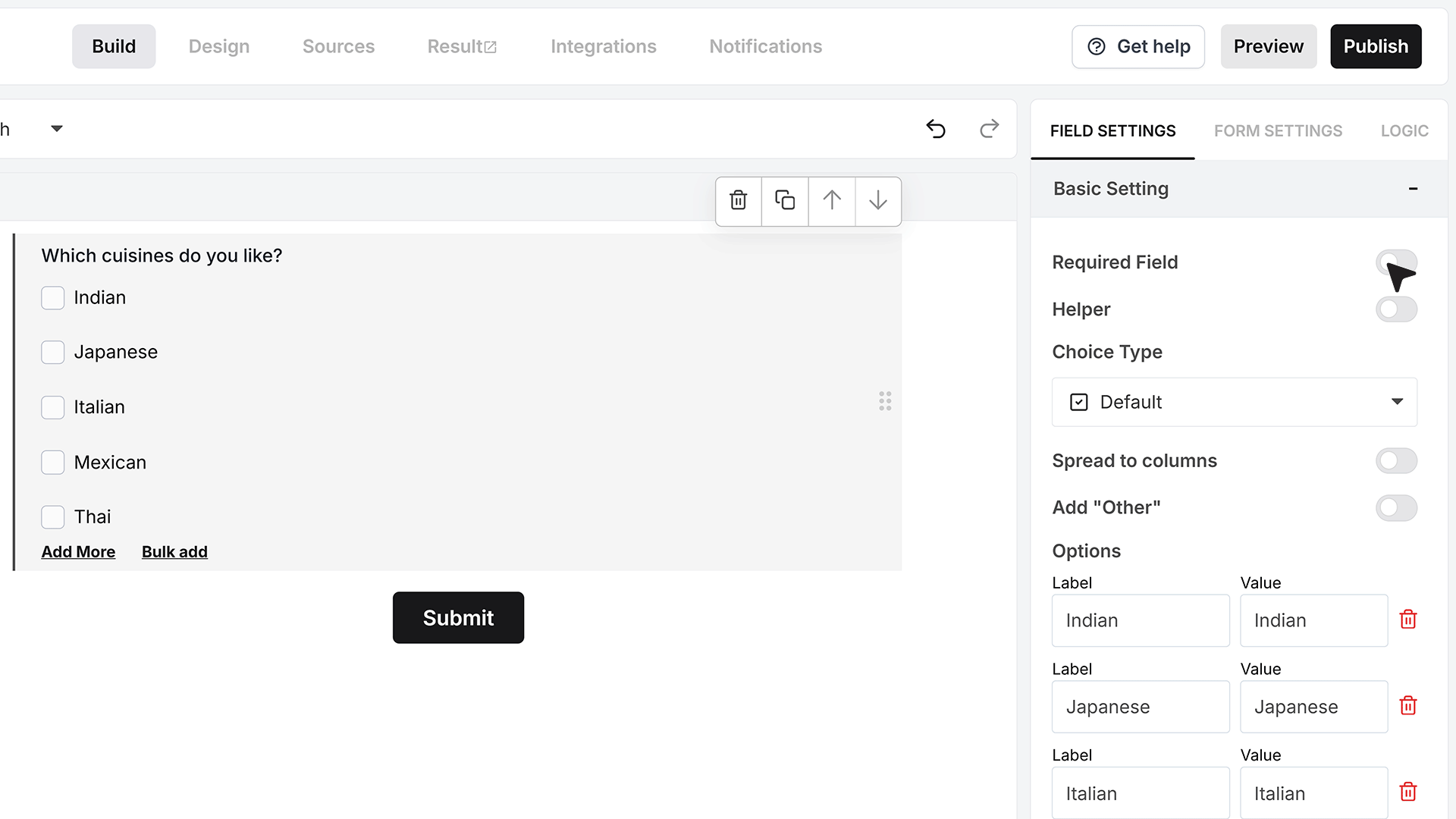This screenshot has height=819, width=1456.
Task: Move field down with arrow icon
Action: coord(878,201)
